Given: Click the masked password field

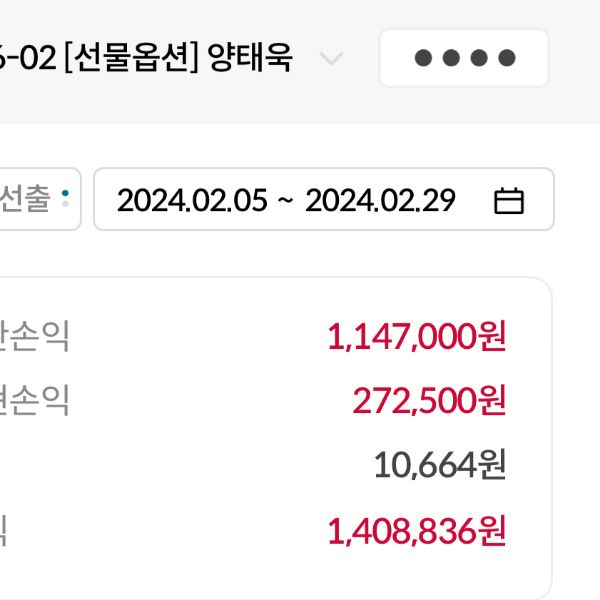Looking at the screenshot, I should pyautogui.click(x=464, y=58).
